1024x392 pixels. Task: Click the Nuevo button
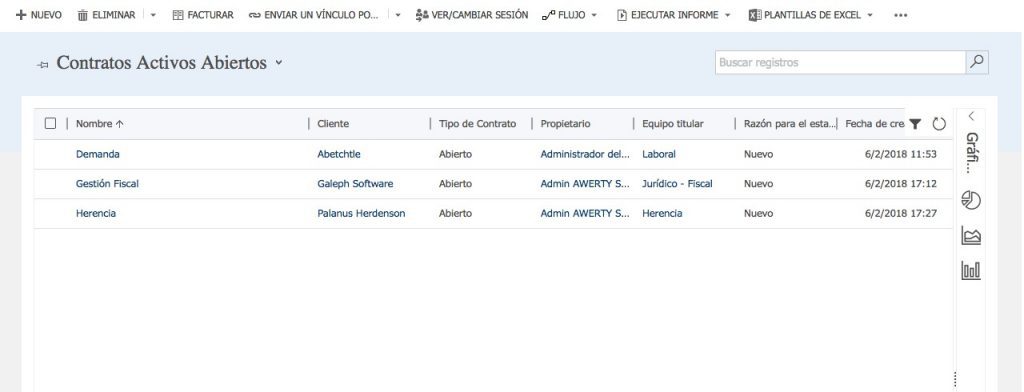click(39, 15)
